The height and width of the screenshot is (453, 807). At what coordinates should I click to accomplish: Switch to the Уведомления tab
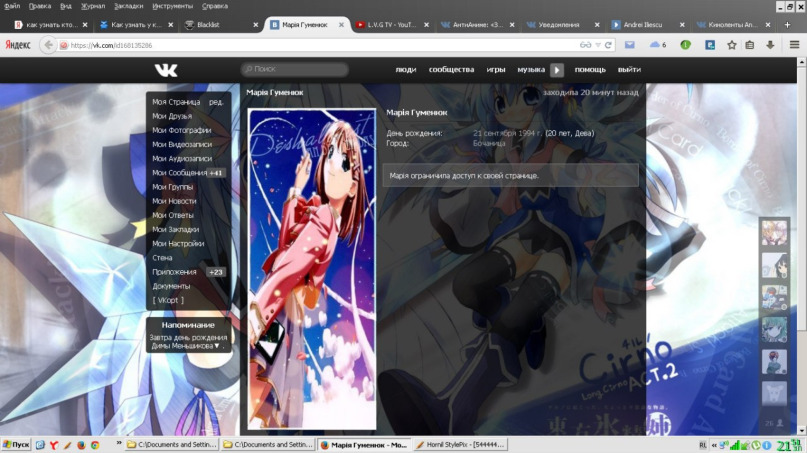[562, 25]
